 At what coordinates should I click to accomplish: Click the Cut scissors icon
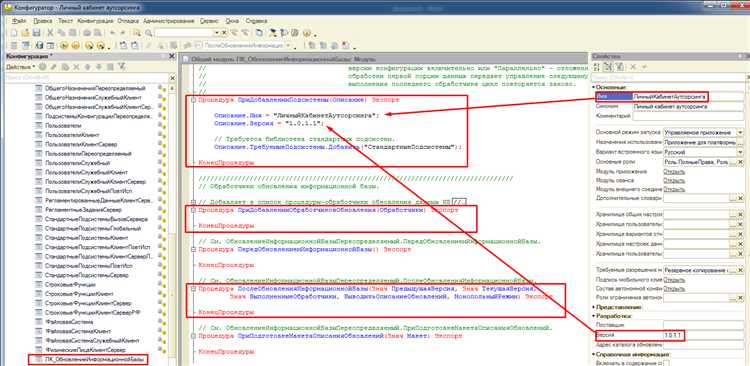tap(50, 33)
